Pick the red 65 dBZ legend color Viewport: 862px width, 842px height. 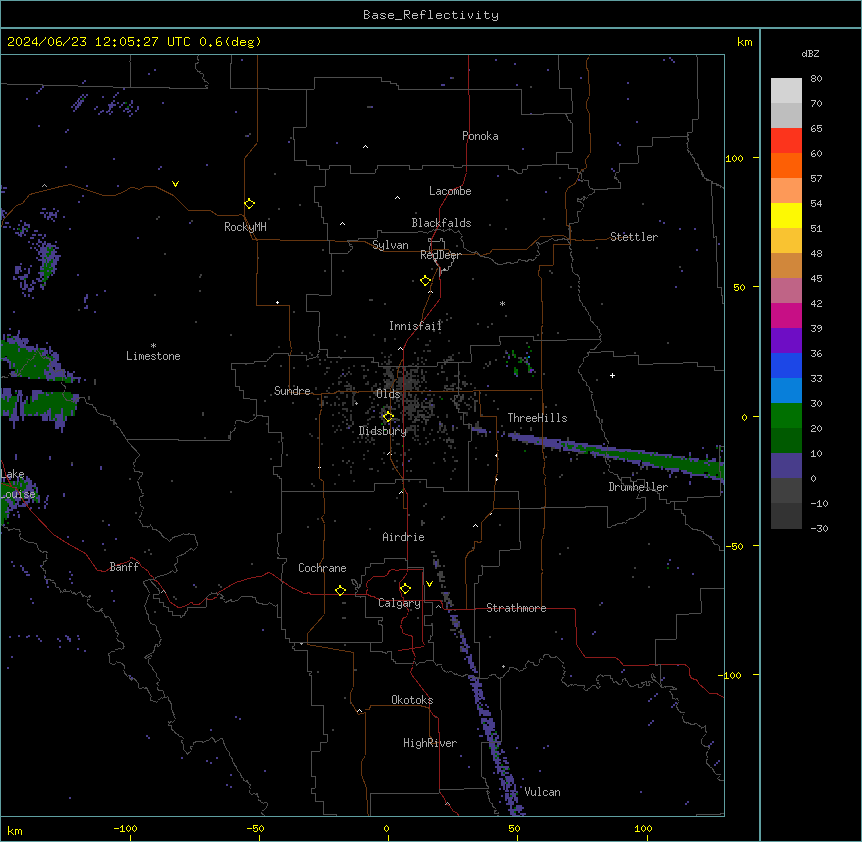coord(786,140)
